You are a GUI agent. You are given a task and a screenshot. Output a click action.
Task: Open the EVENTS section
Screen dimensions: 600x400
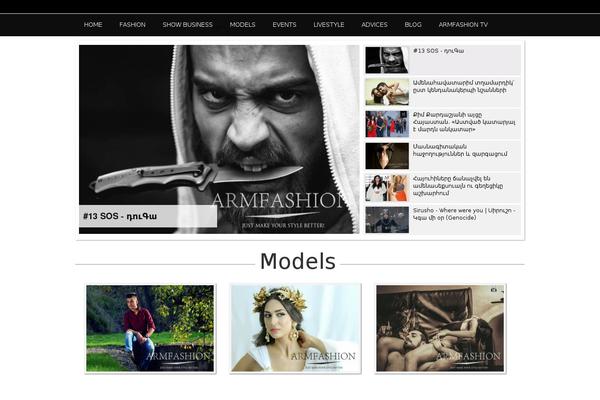point(284,25)
